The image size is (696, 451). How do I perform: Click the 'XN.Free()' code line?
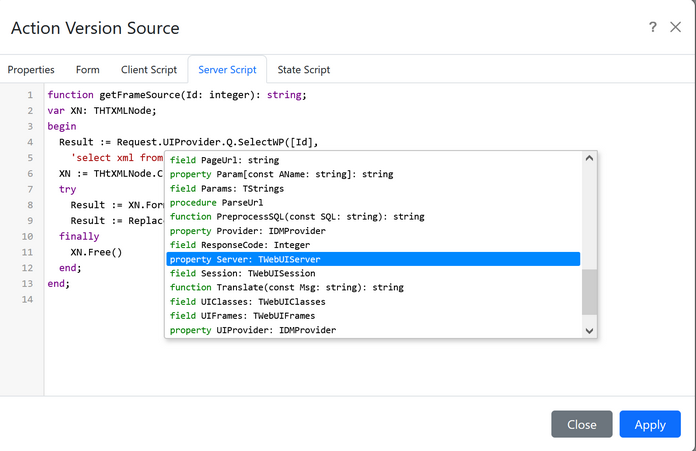coord(96,252)
